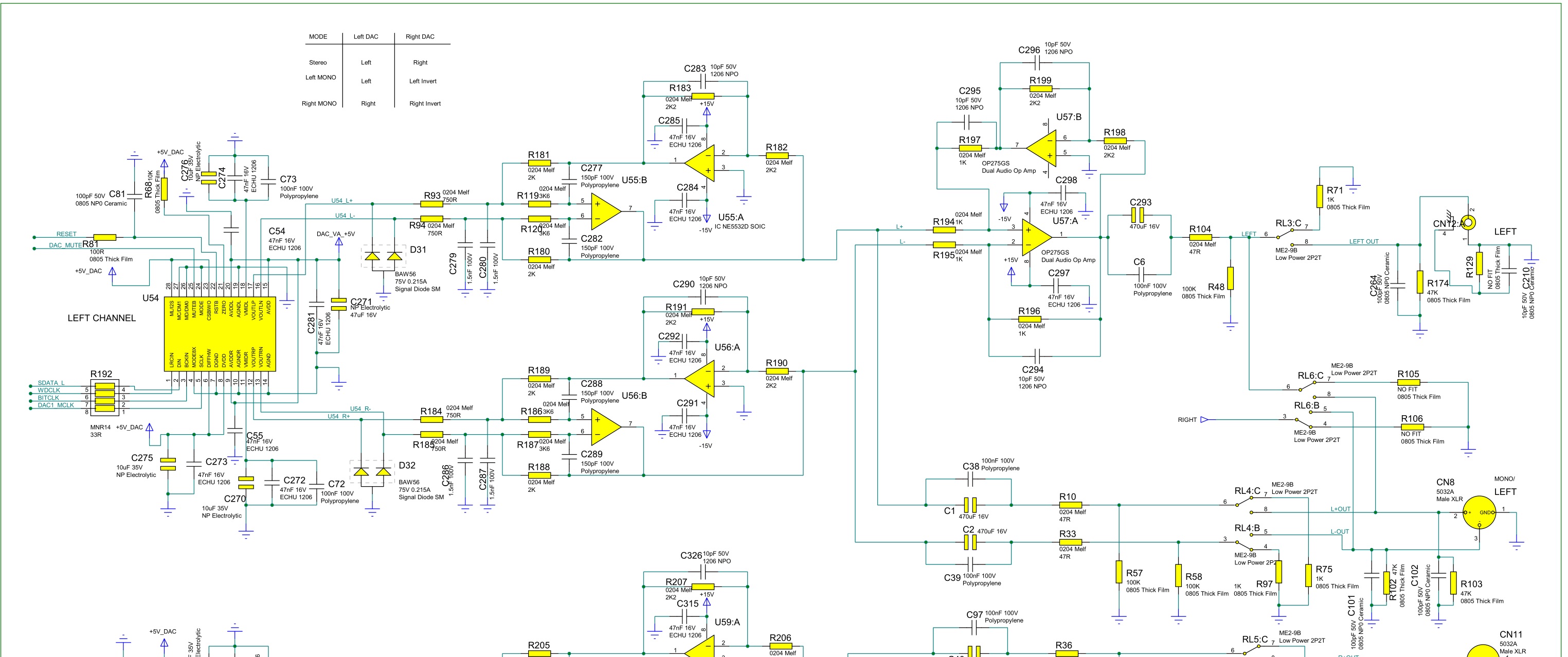Click the 'U54_L+' net label
The width and height of the screenshot is (1568, 657).
pyautogui.click(x=341, y=200)
